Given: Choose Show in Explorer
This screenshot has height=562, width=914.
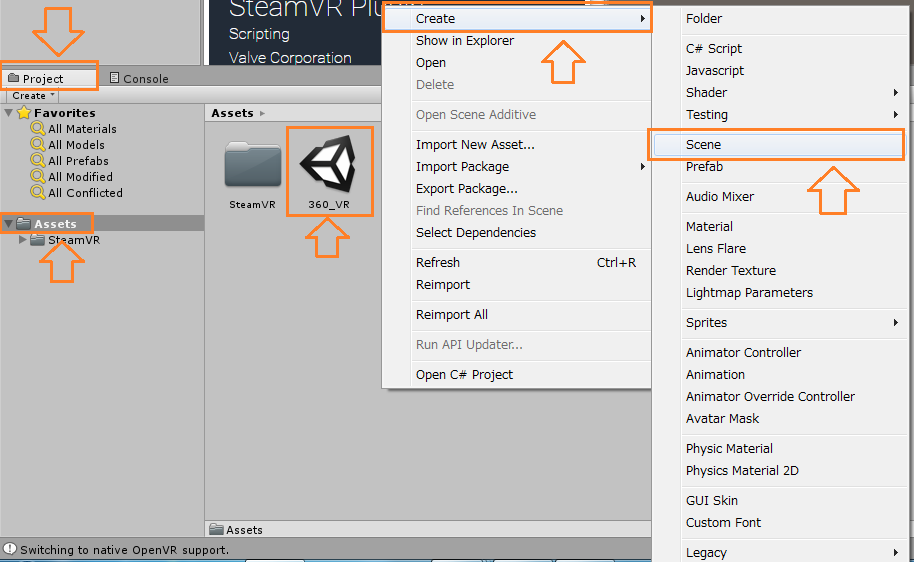Looking at the screenshot, I should [x=517, y=41].
